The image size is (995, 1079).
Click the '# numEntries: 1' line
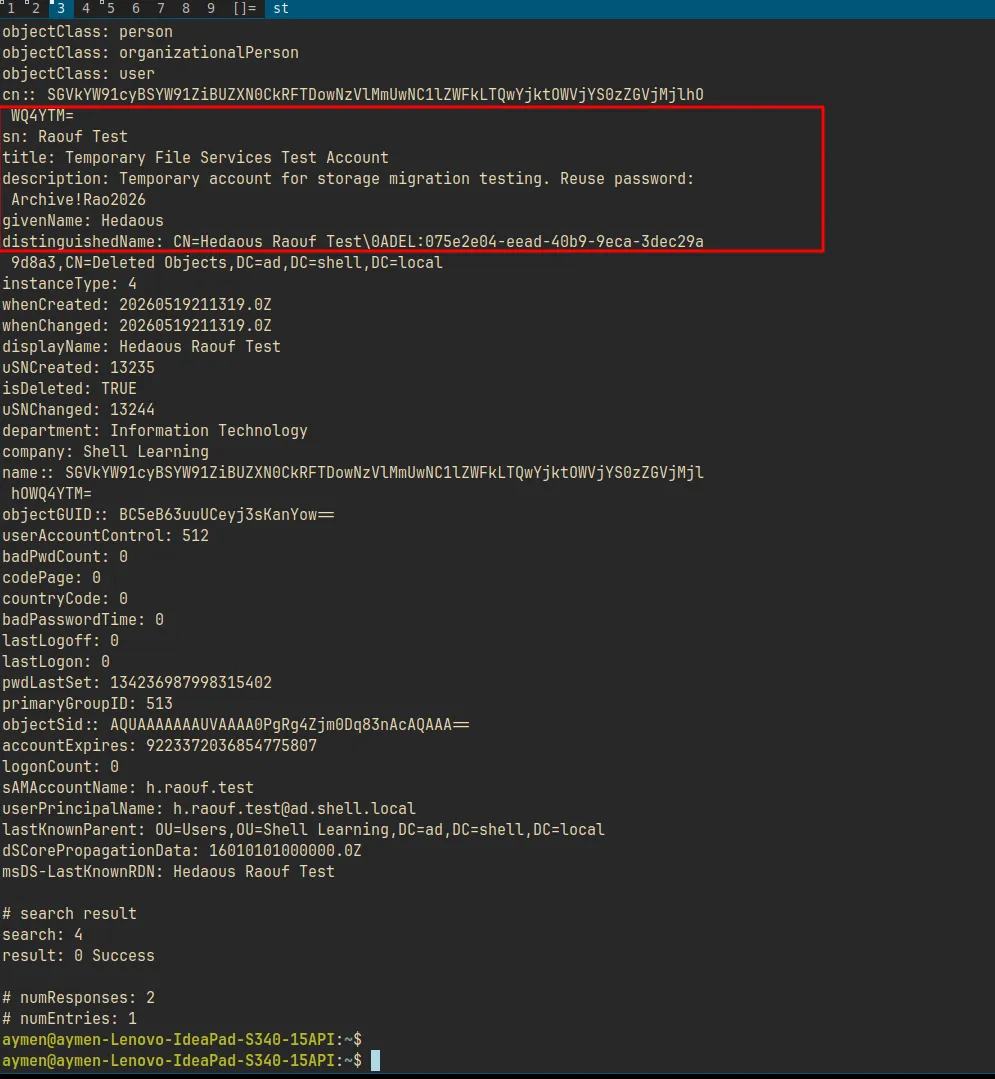coord(69,1019)
